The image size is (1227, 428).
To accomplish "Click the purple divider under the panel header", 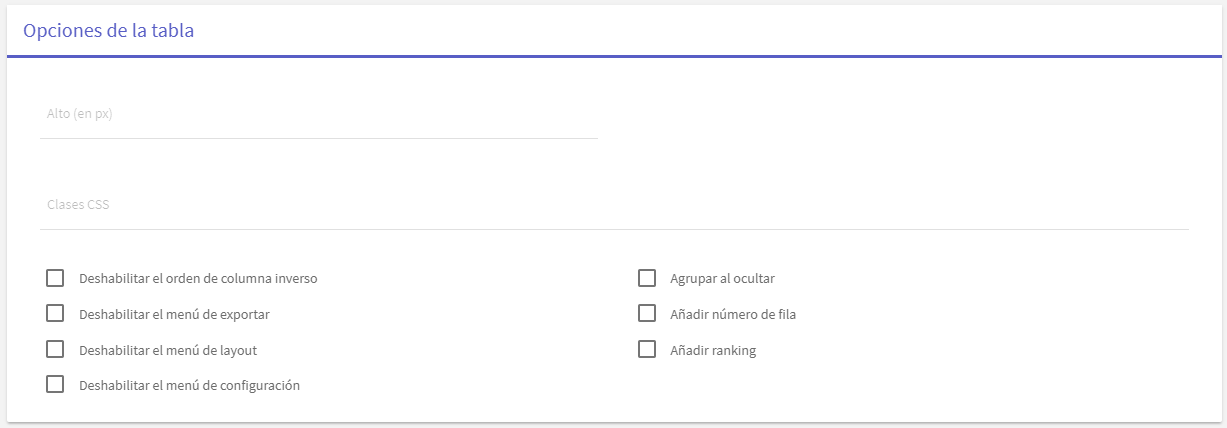I will [613, 56].
